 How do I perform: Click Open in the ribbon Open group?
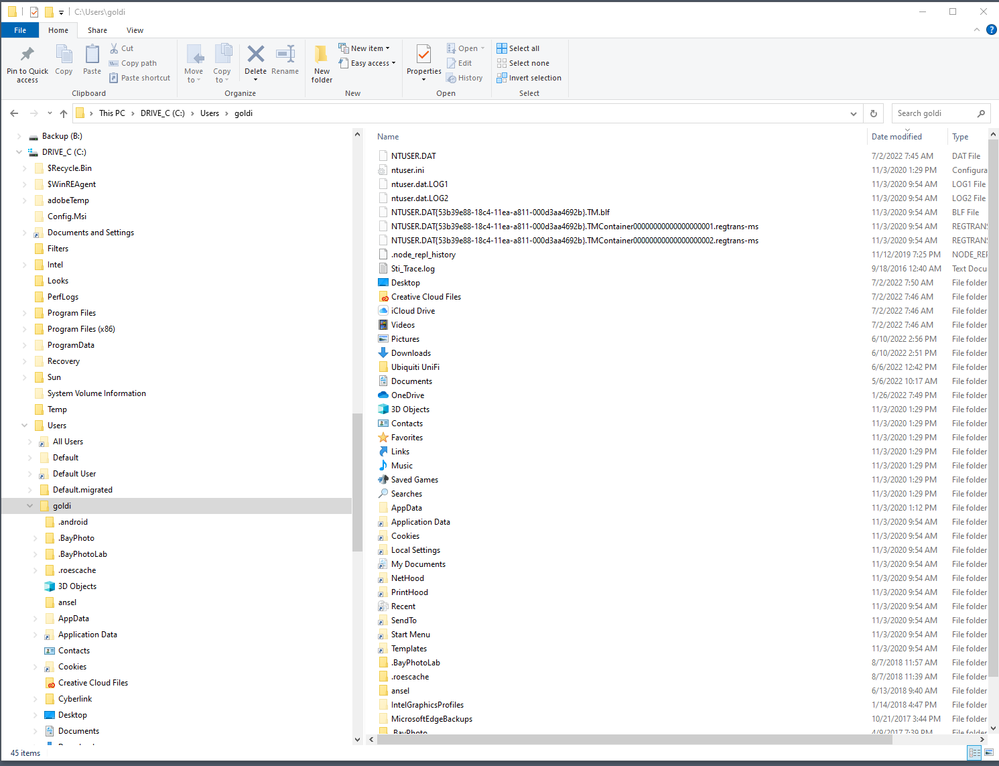(468, 48)
